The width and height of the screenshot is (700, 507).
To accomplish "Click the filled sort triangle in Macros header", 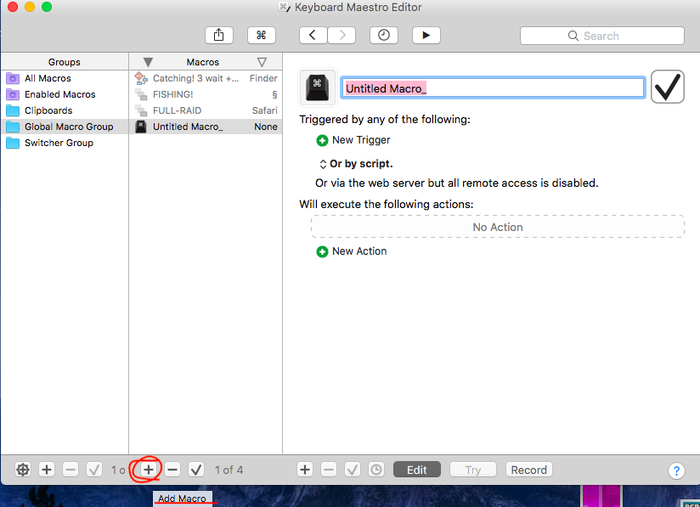I will pos(148,62).
